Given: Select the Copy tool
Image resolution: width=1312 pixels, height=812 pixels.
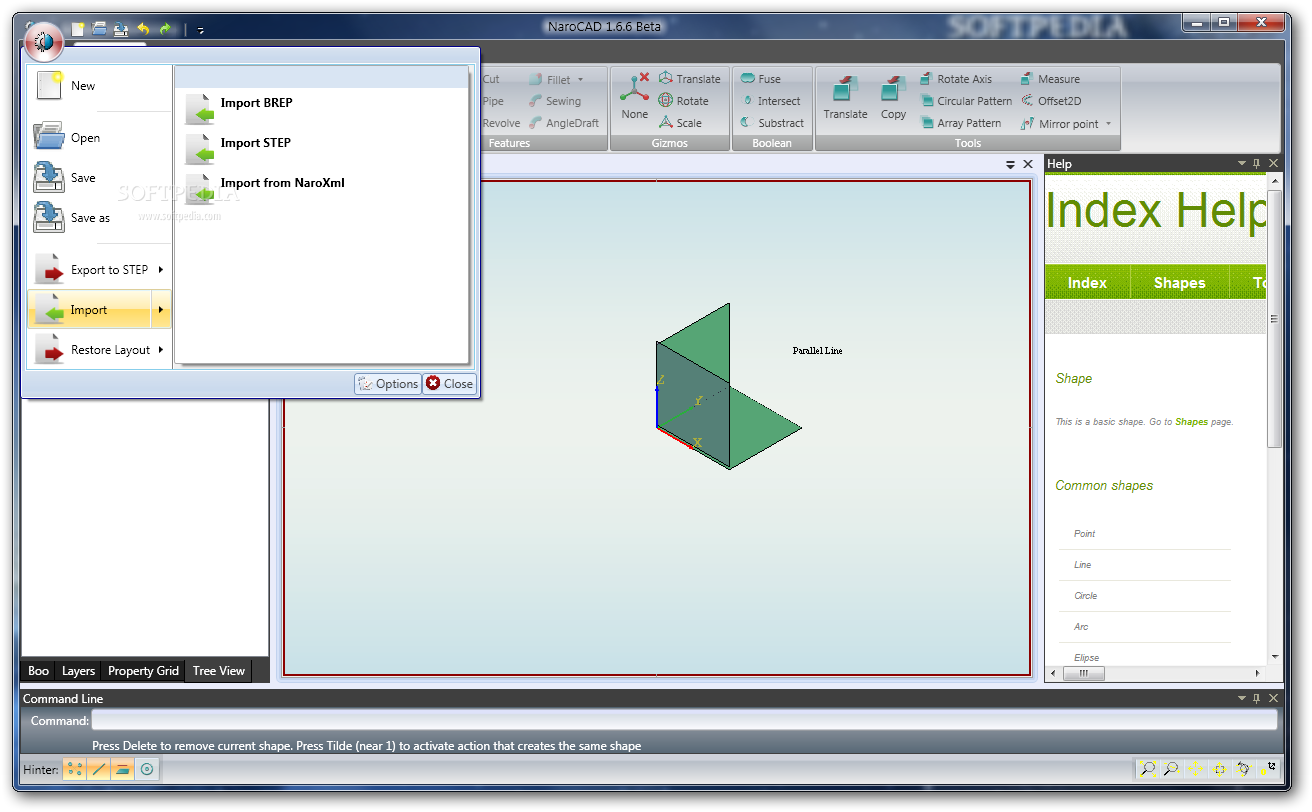Looking at the screenshot, I should (893, 96).
